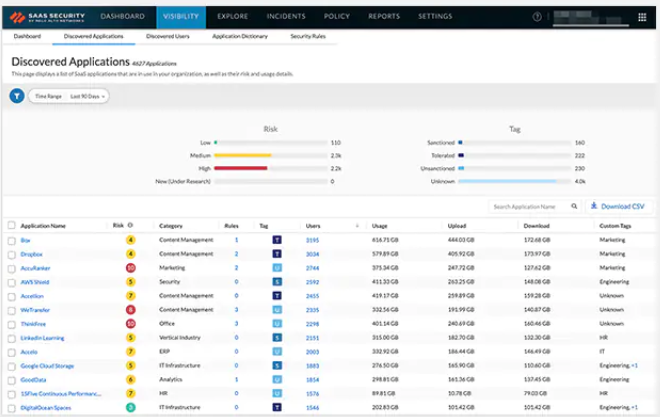Open the Explore top navigation item
The image size is (660, 417).
(x=232, y=16)
